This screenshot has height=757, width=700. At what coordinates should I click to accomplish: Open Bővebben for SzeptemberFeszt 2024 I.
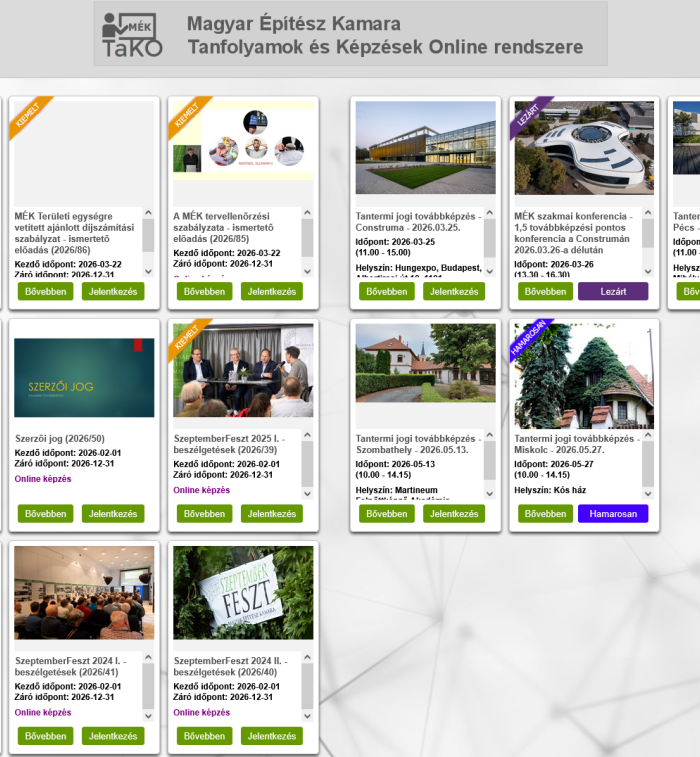point(46,736)
